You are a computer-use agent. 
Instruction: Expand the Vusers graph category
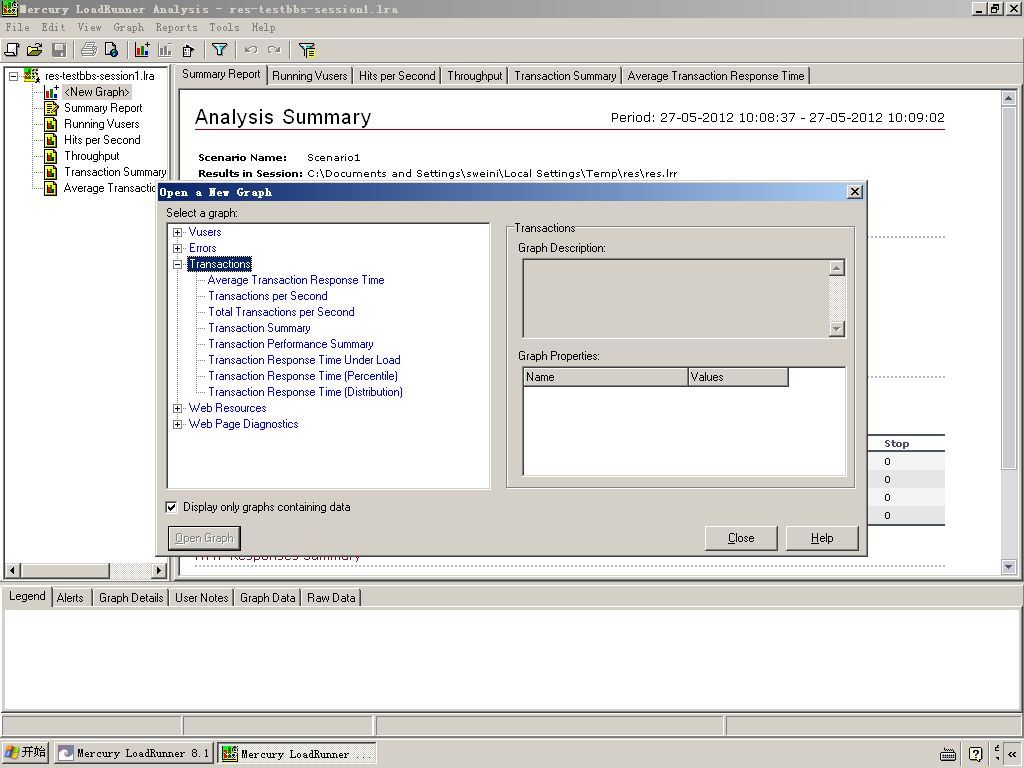[x=178, y=232]
